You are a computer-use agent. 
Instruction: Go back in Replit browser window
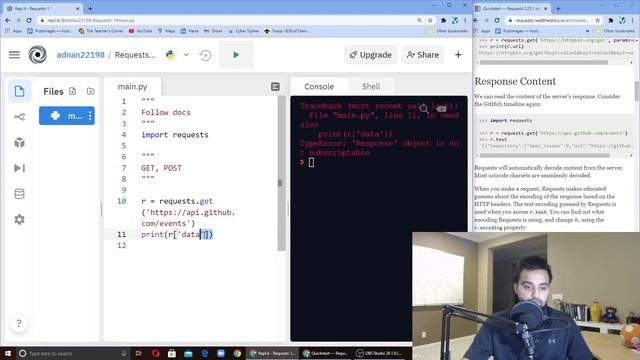[8, 20]
